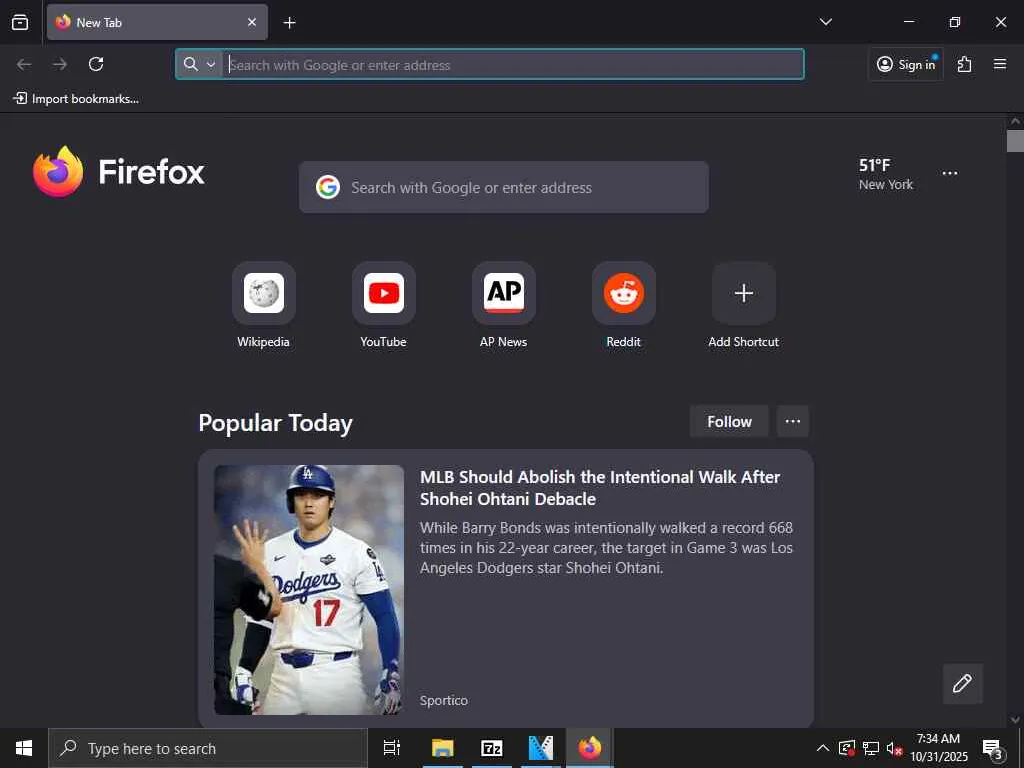Click the taskbar clock and date
This screenshot has width=1024, height=768.
coord(938,748)
